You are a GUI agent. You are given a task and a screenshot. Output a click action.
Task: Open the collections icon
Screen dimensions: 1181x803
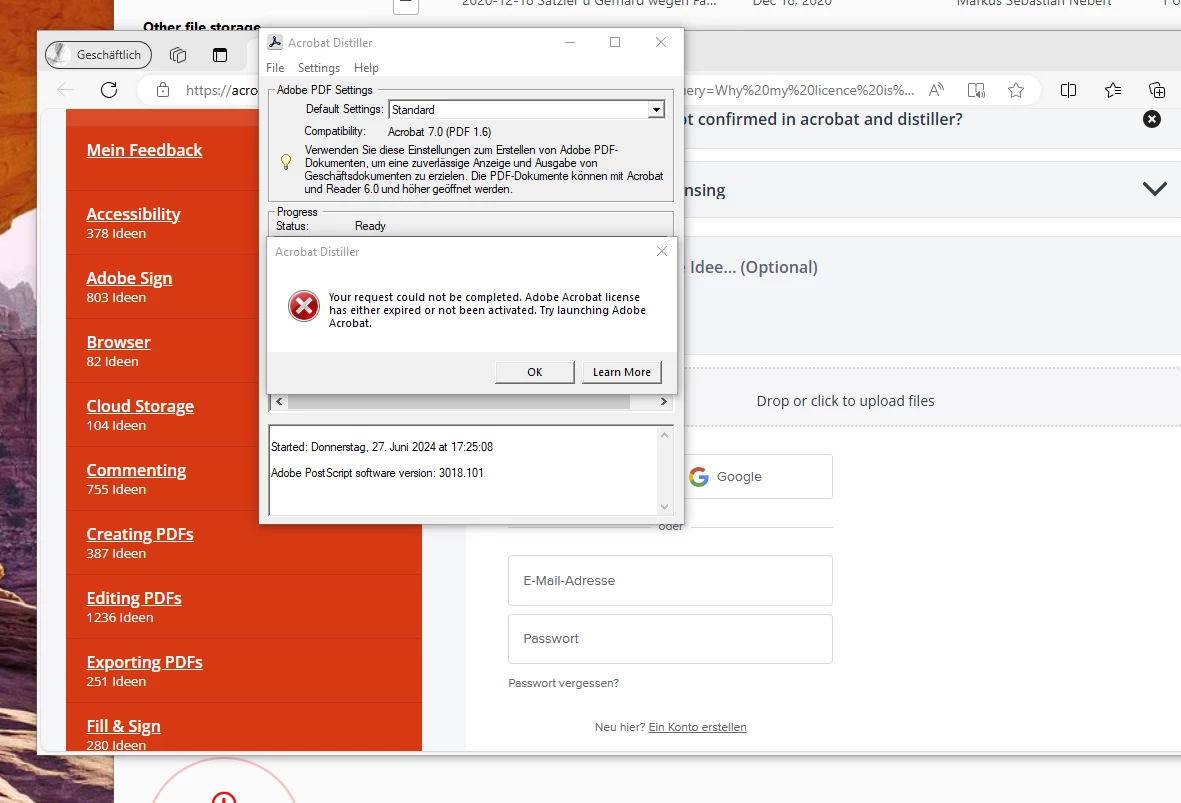click(x=1157, y=90)
